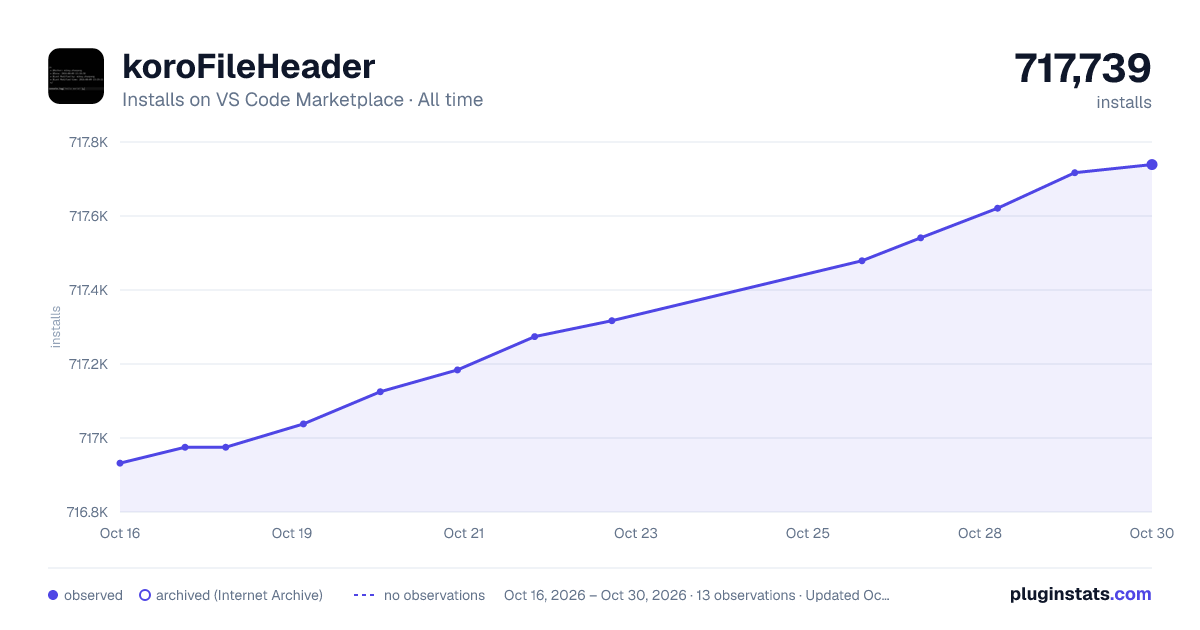Click the koroFileHeader title heading
This screenshot has width=1200, height=630.
click(x=249, y=67)
